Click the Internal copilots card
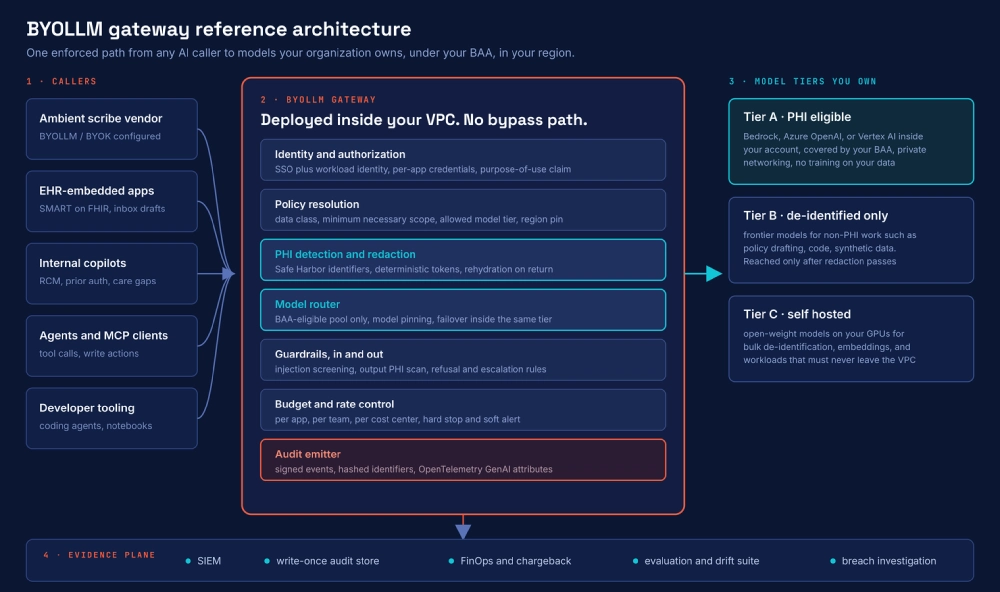1000x592 pixels. tap(112, 274)
